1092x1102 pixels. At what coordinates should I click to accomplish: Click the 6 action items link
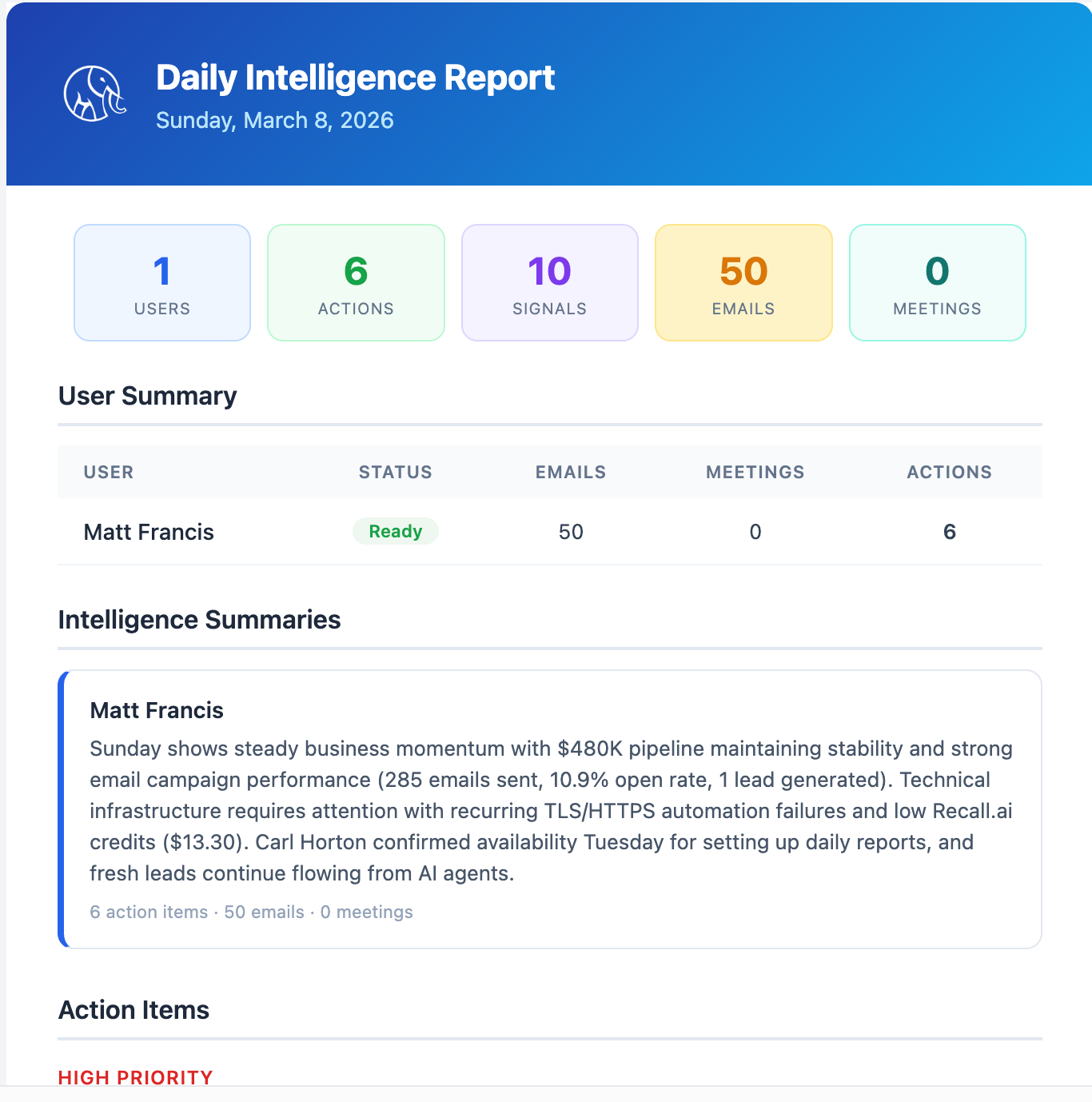(148, 912)
